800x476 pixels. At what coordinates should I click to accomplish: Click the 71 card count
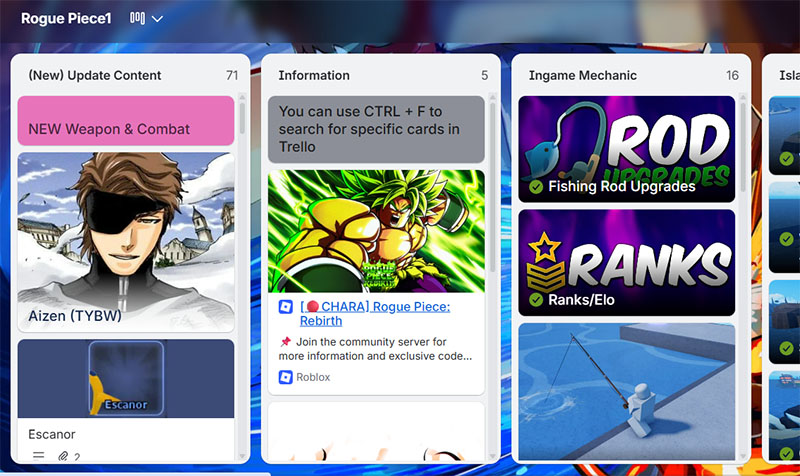point(232,76)
